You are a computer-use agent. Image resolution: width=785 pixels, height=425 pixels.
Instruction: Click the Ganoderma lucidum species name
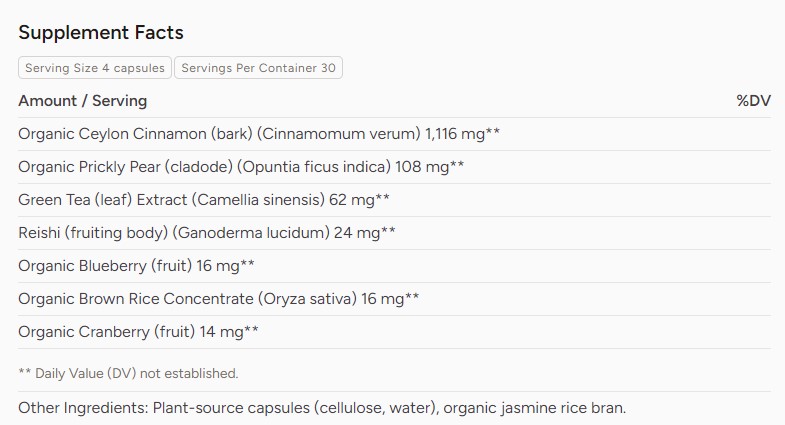point(251,233)
